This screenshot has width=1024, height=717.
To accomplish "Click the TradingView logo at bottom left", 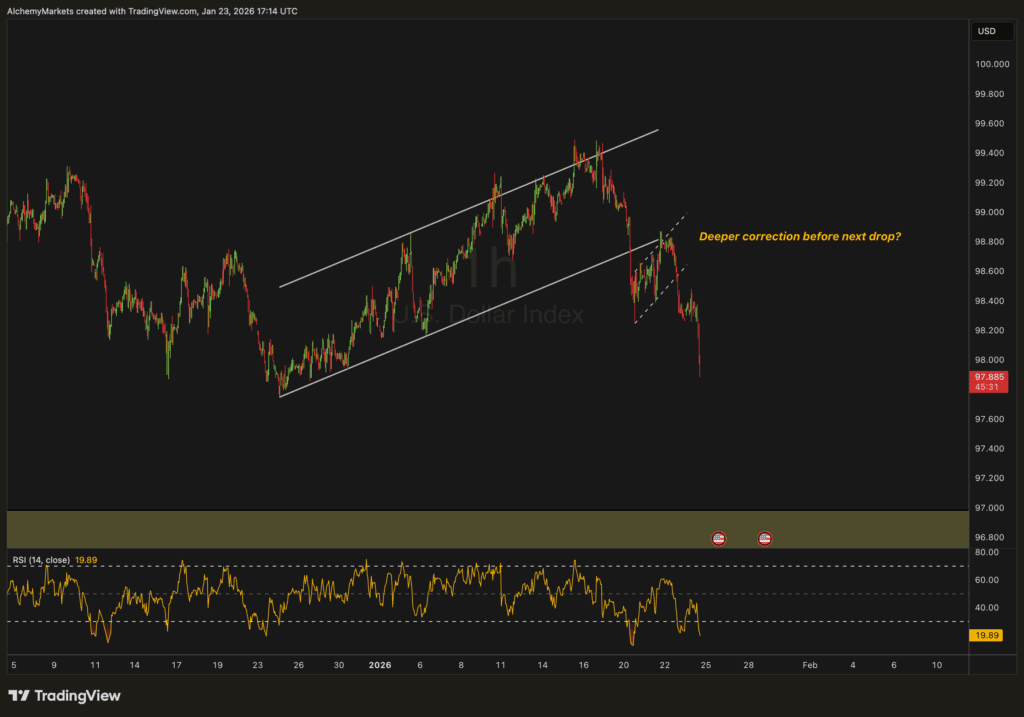I will [64, 695].
